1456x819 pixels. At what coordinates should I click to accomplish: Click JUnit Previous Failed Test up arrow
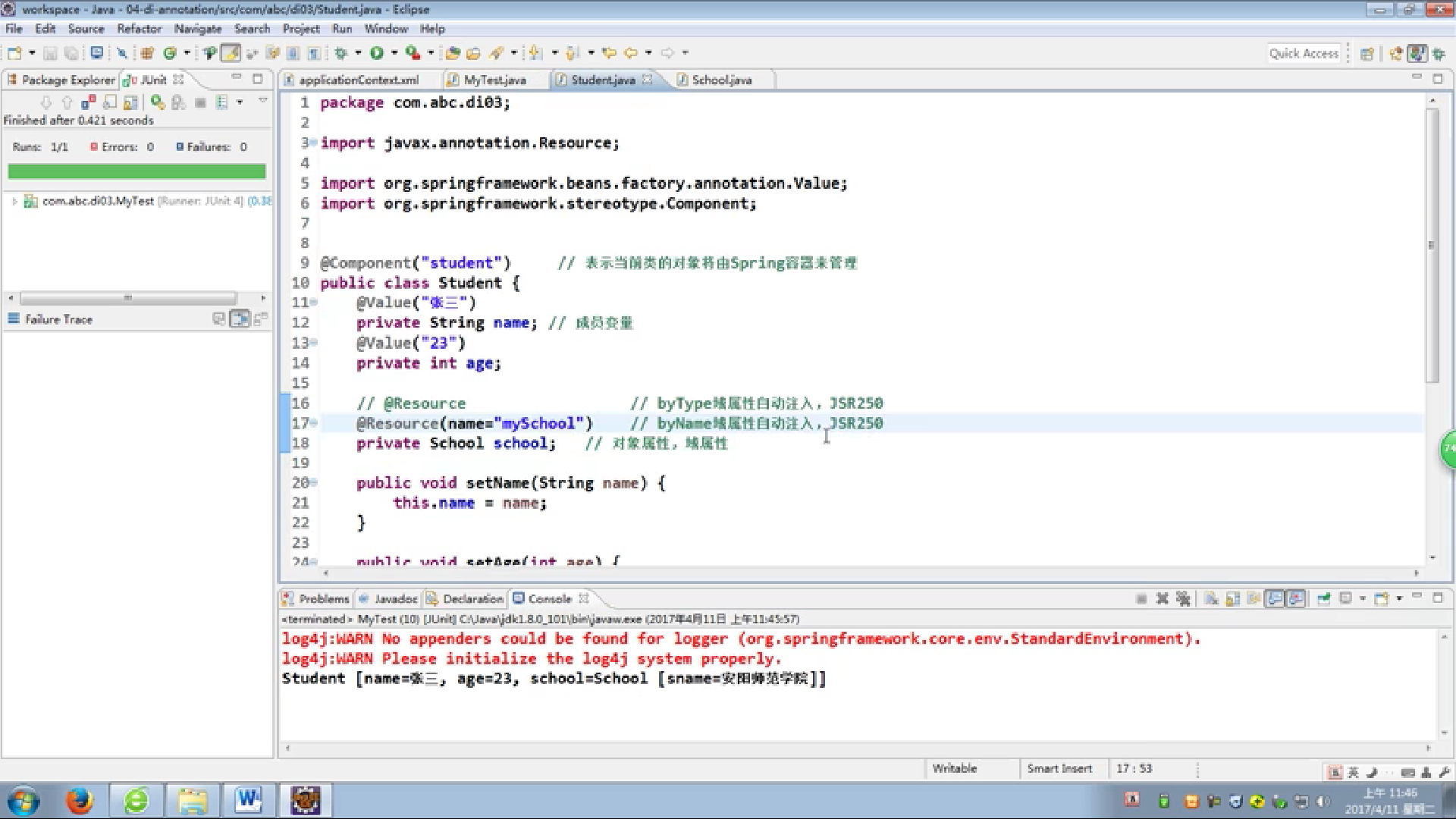pyautogui.click(x=67, y=102)
